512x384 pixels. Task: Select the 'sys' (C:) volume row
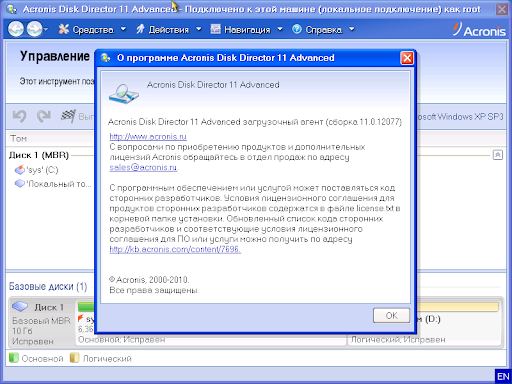(50, 170)
